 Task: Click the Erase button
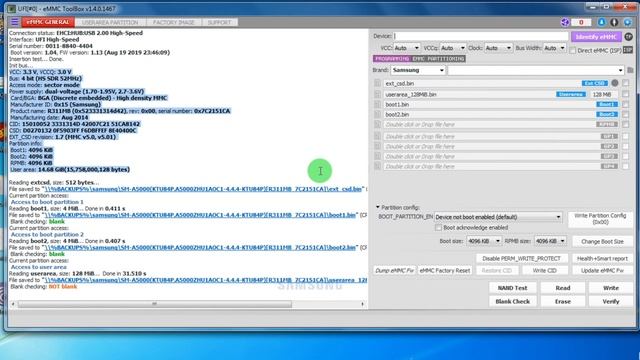[x=563, y=302]
